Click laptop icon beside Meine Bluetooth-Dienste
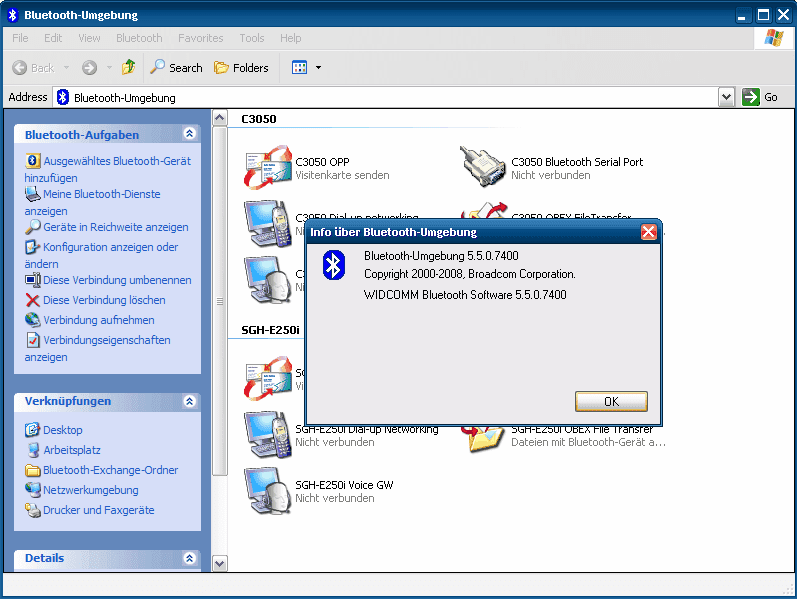Viewport: 797px width, 599px height. click(x=33, y=194)
